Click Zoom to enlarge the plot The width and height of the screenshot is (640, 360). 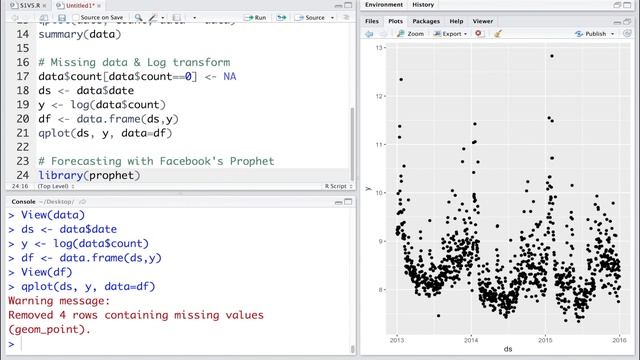click(411, 34)
